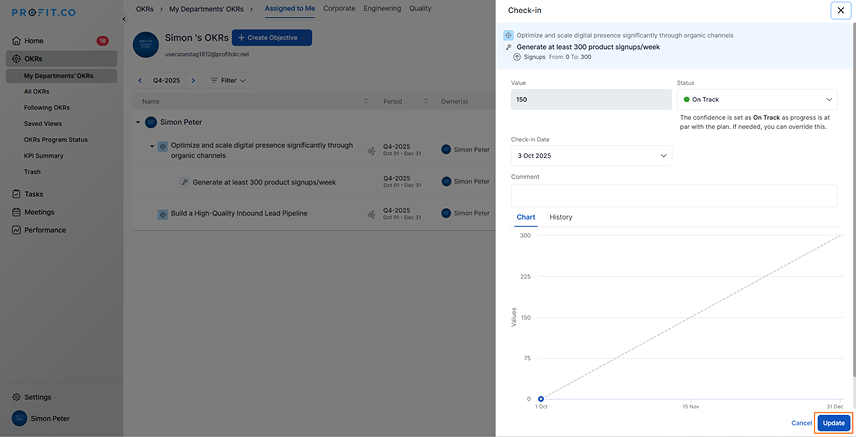Click the Tasks icon in sidebar
The height and width of the screenshot is (437, 856).
pos(16,194)
